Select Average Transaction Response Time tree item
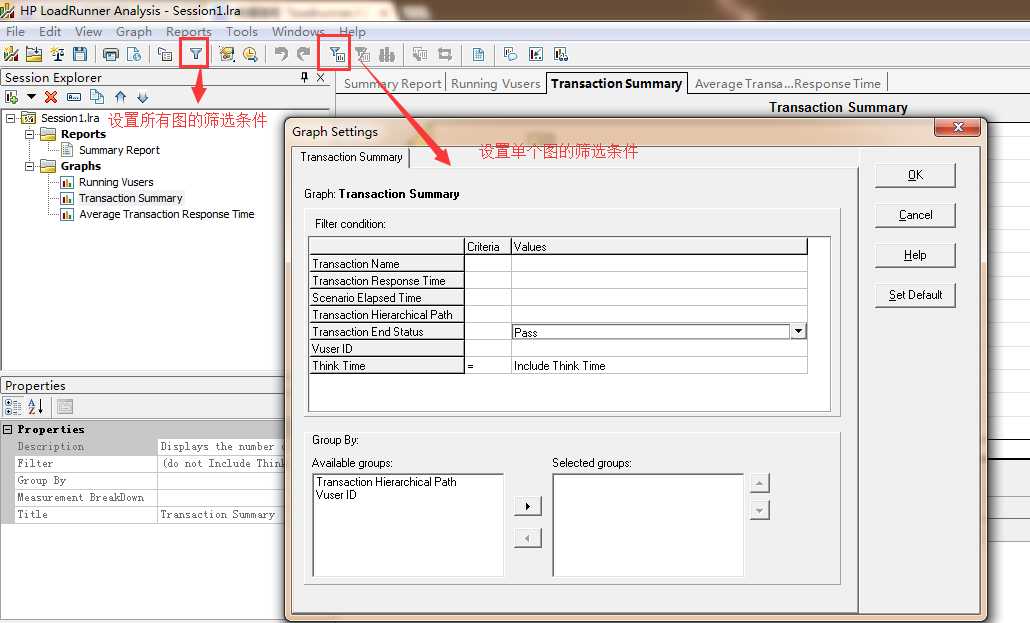1030x623 pixels. (x=166, y=214)
